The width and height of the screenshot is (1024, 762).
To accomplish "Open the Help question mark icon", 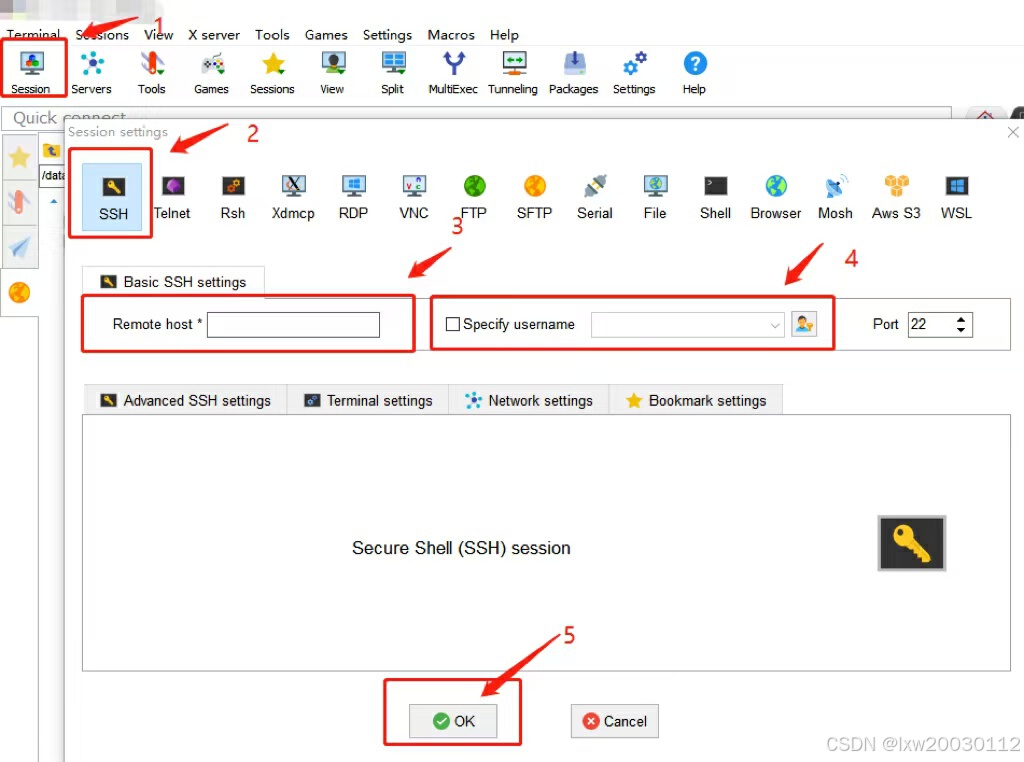I will coord(694,71).
